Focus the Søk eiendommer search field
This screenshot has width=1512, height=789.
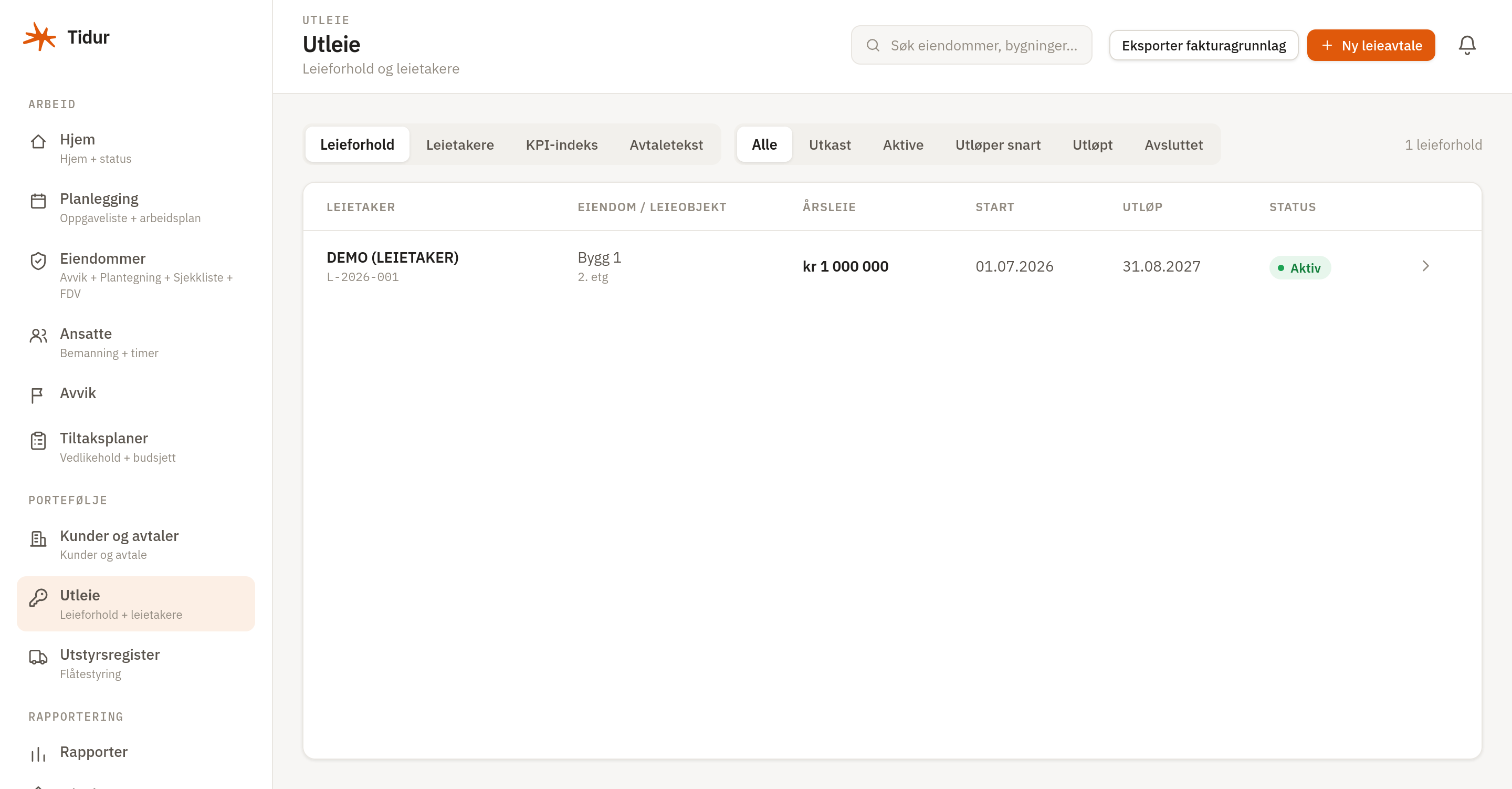[x=971, y=45]
